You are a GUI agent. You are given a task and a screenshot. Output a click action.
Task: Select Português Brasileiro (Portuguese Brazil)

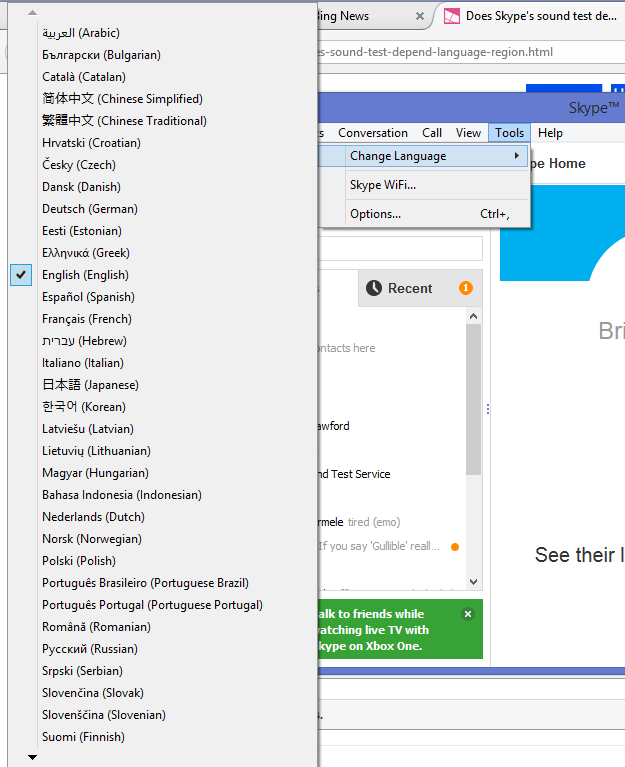coord(145,583)
